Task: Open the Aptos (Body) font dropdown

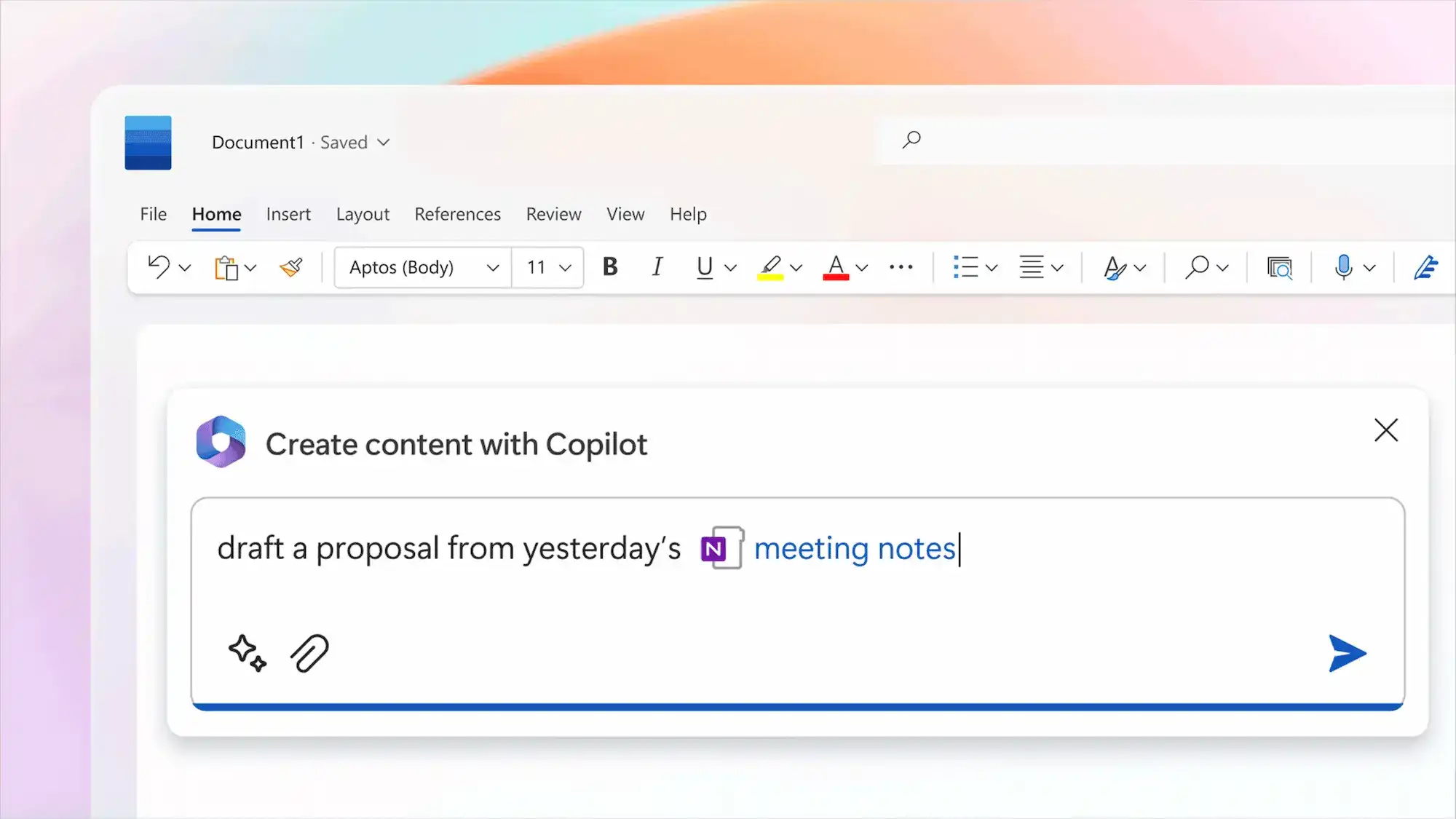Action: 424,267
